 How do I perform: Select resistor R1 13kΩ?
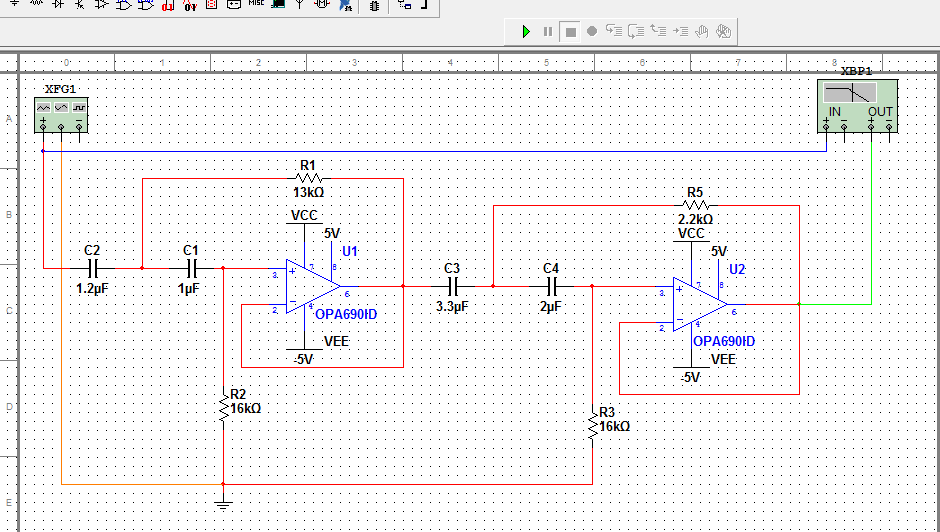307,179
